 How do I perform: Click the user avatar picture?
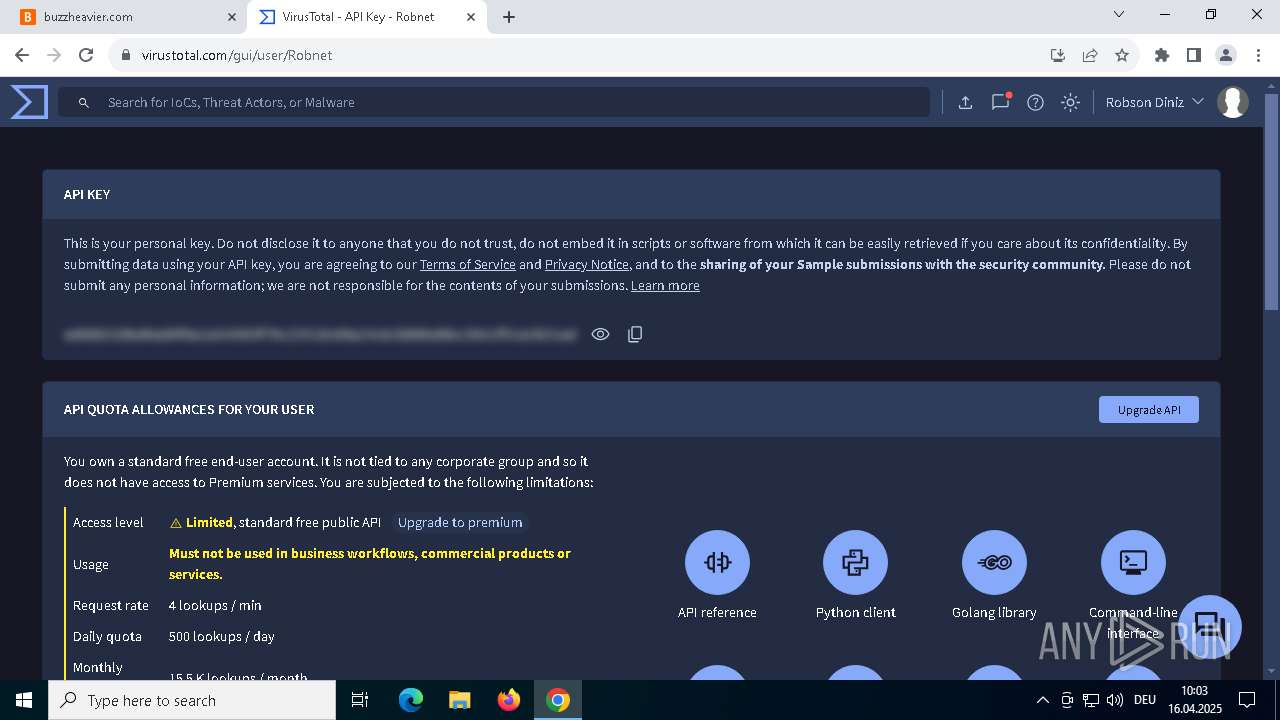(1233, 102)
